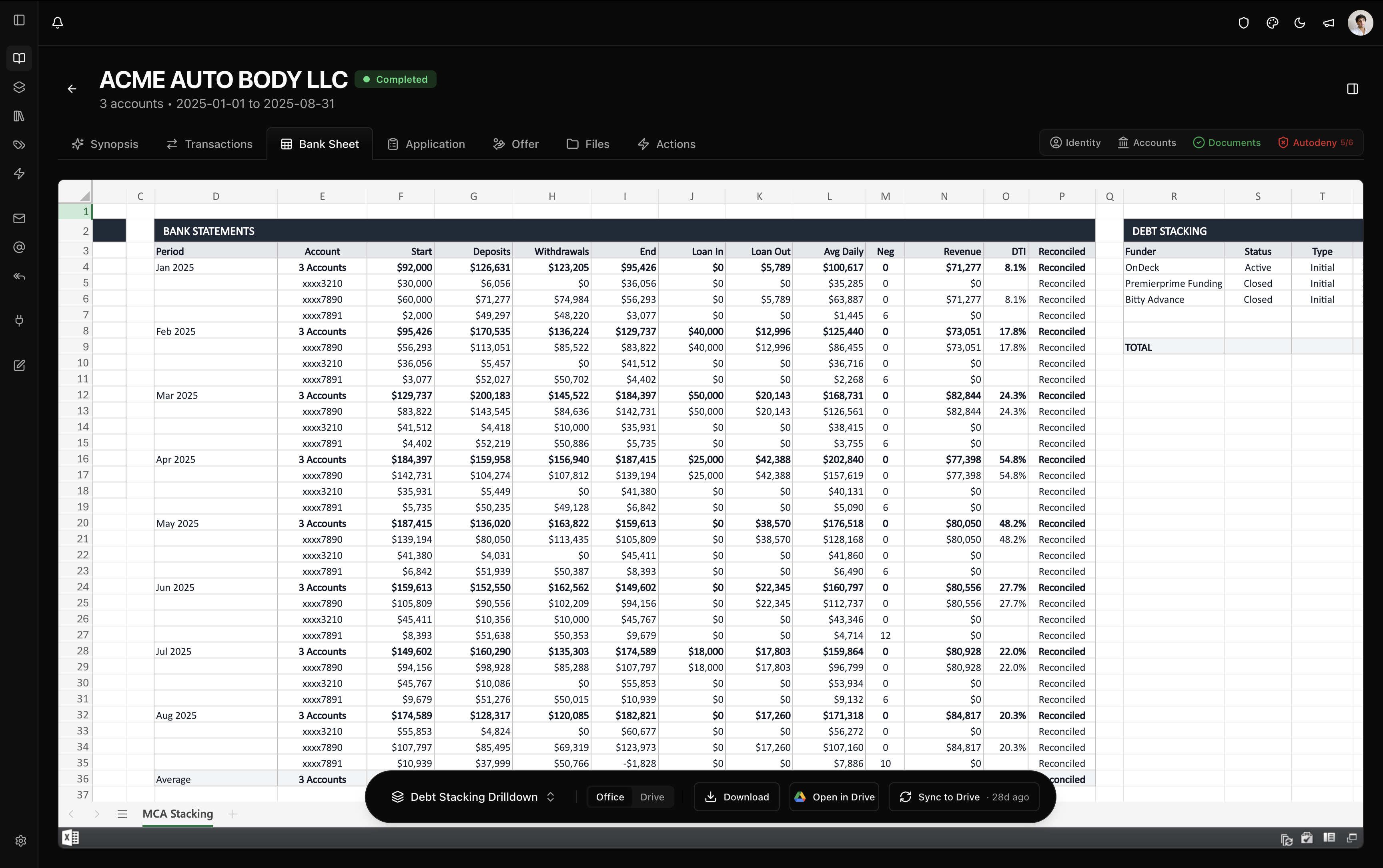
Task: Select the Office view toggle
Action: (x=609, y=797)
